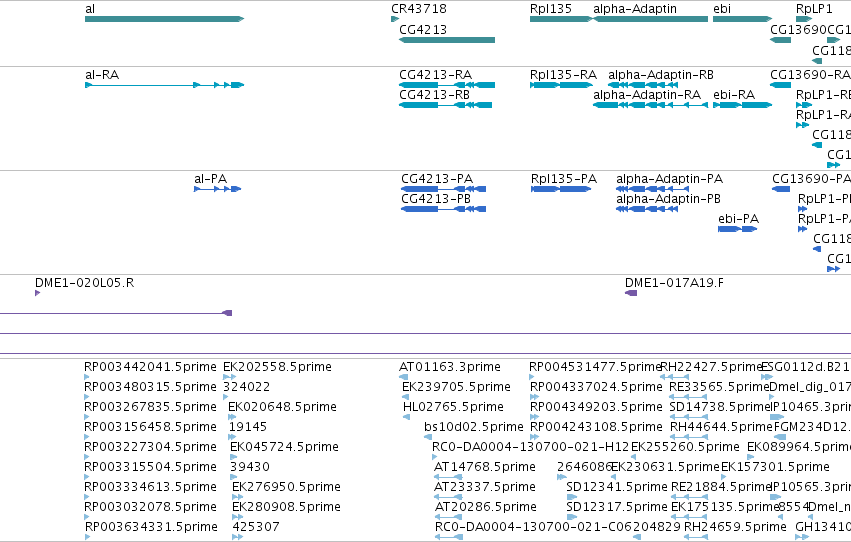The height and width of the screenshot is (542, 851).
Task: Select the CG13690-PA protein label
Action: coord(811,179)
